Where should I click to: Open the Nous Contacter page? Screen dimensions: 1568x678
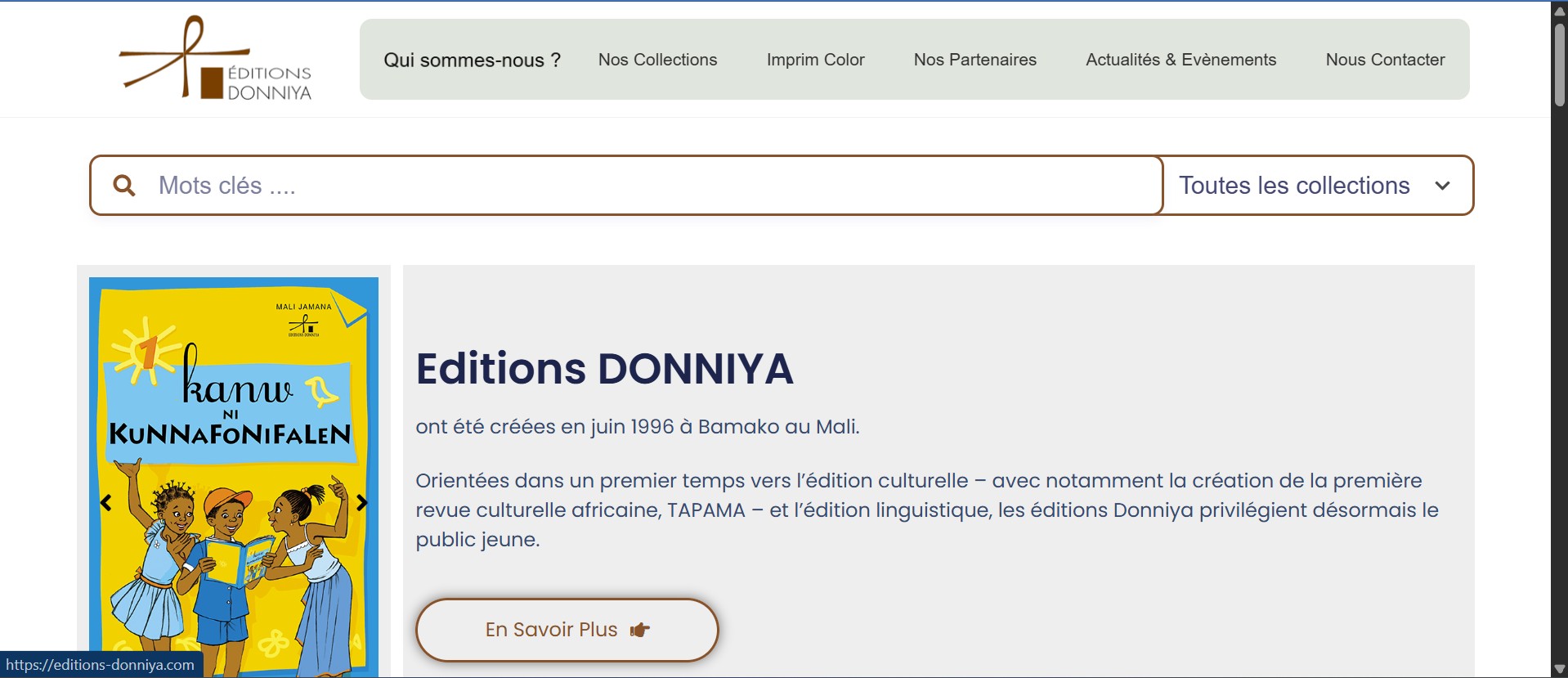click(x=1385, y=60)
